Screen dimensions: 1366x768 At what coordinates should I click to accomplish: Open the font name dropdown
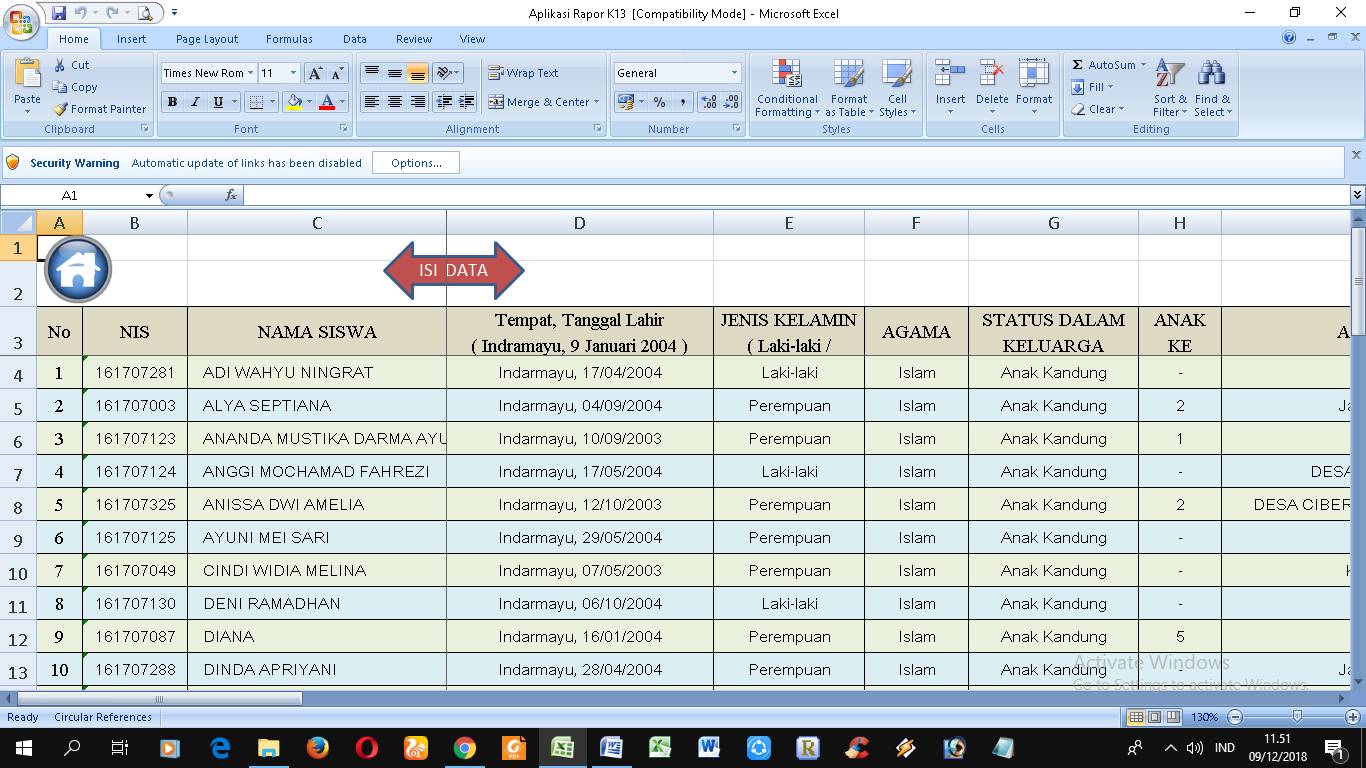click(250, 73)
